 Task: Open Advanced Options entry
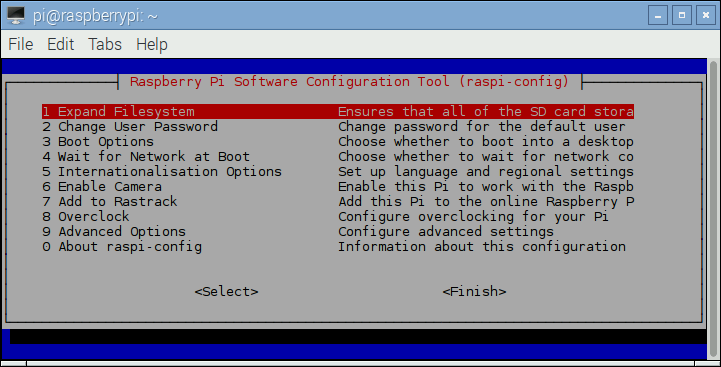(x=338, y=231)
